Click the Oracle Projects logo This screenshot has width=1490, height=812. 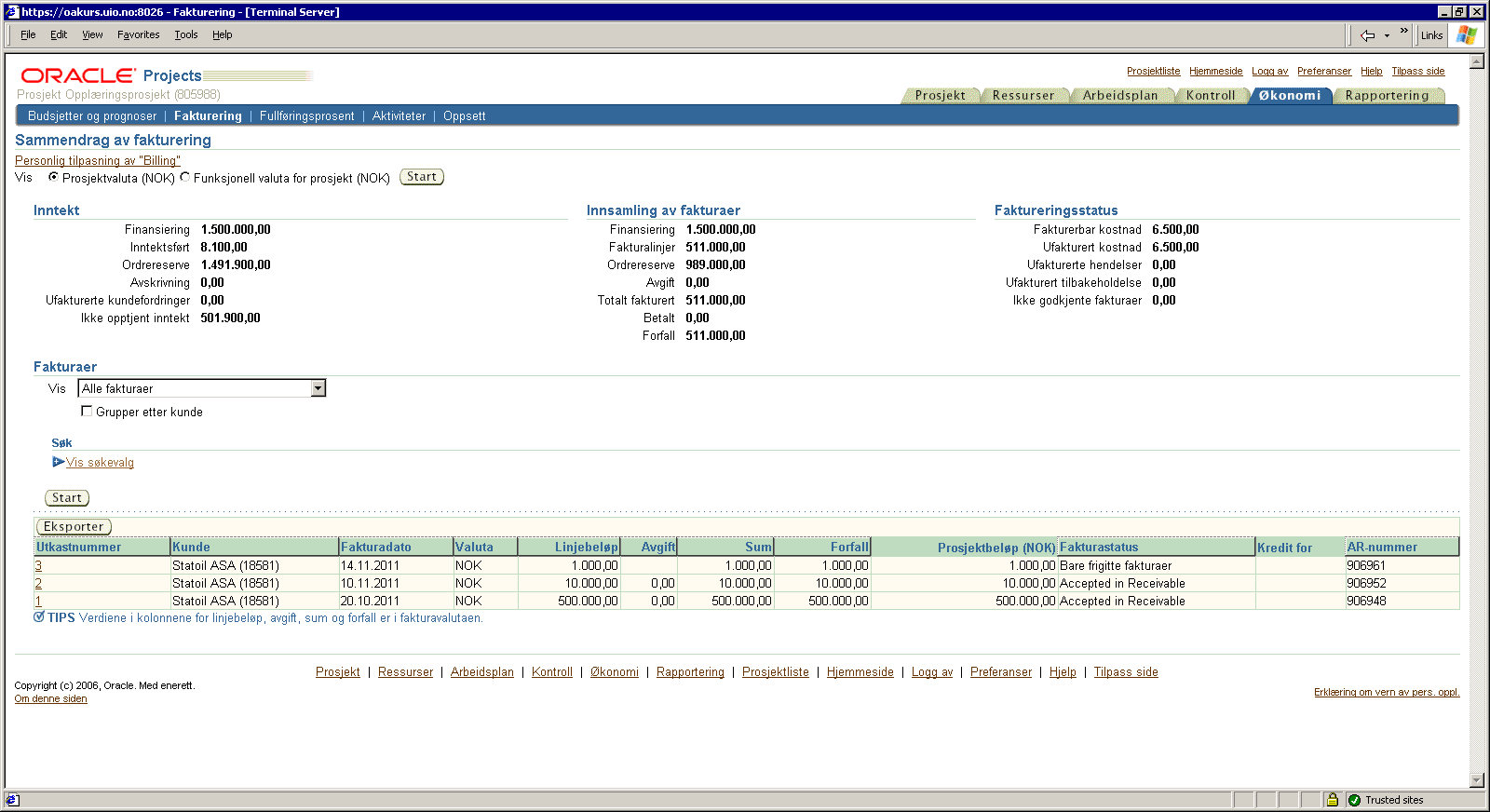tap(112, 75)
